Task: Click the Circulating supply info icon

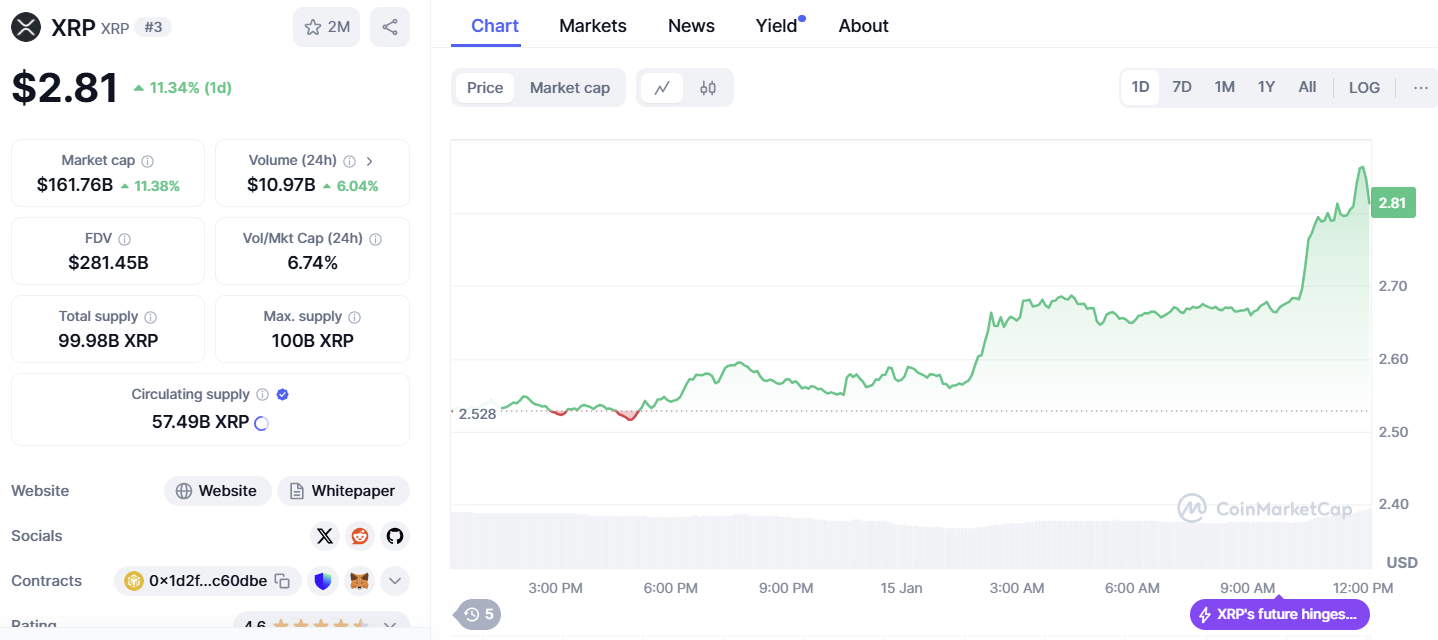Action: pos(262,395)
